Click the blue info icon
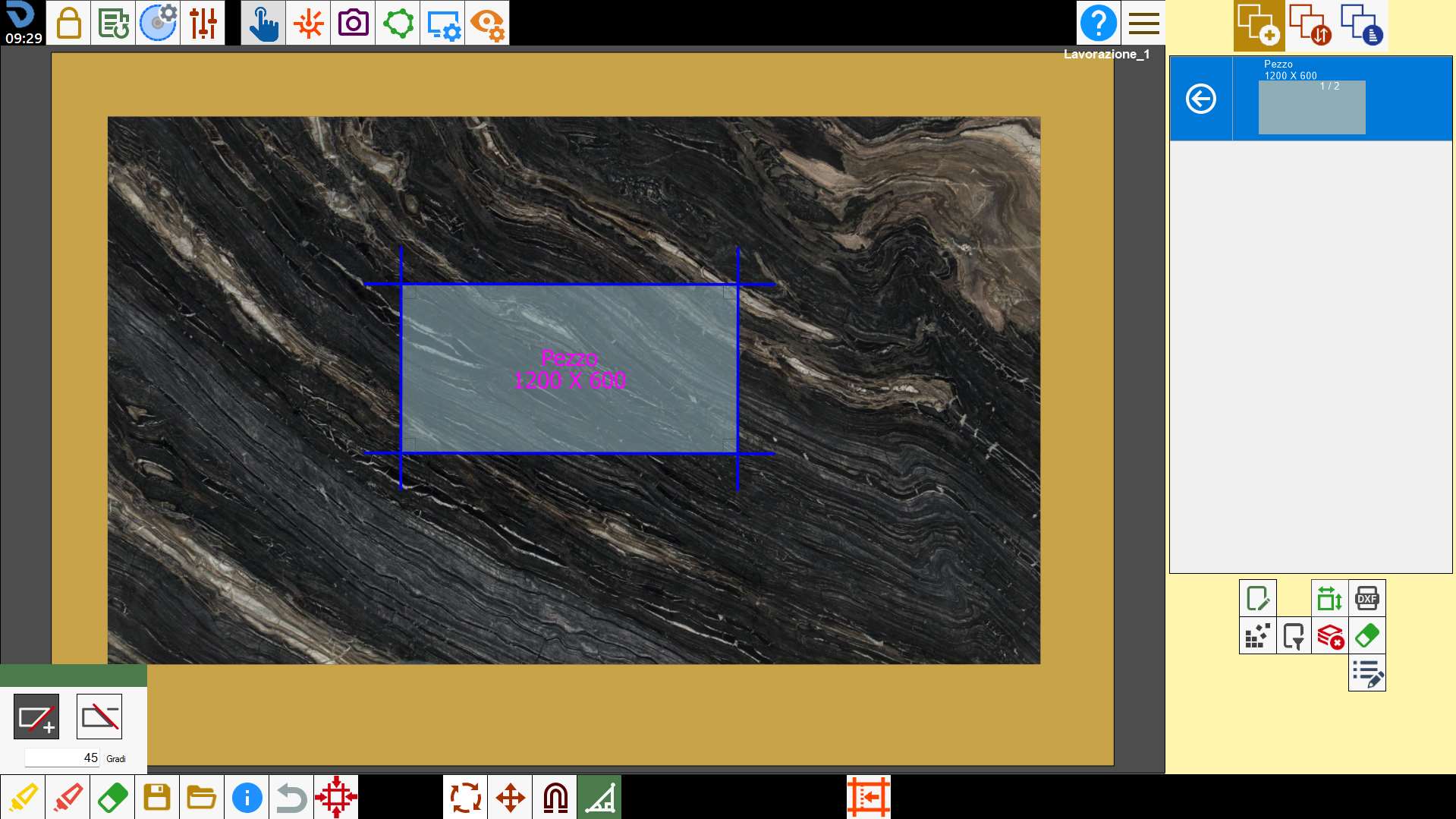Image resolution: width=1456 pixels, height=819 pixels. tap(246, 797)
